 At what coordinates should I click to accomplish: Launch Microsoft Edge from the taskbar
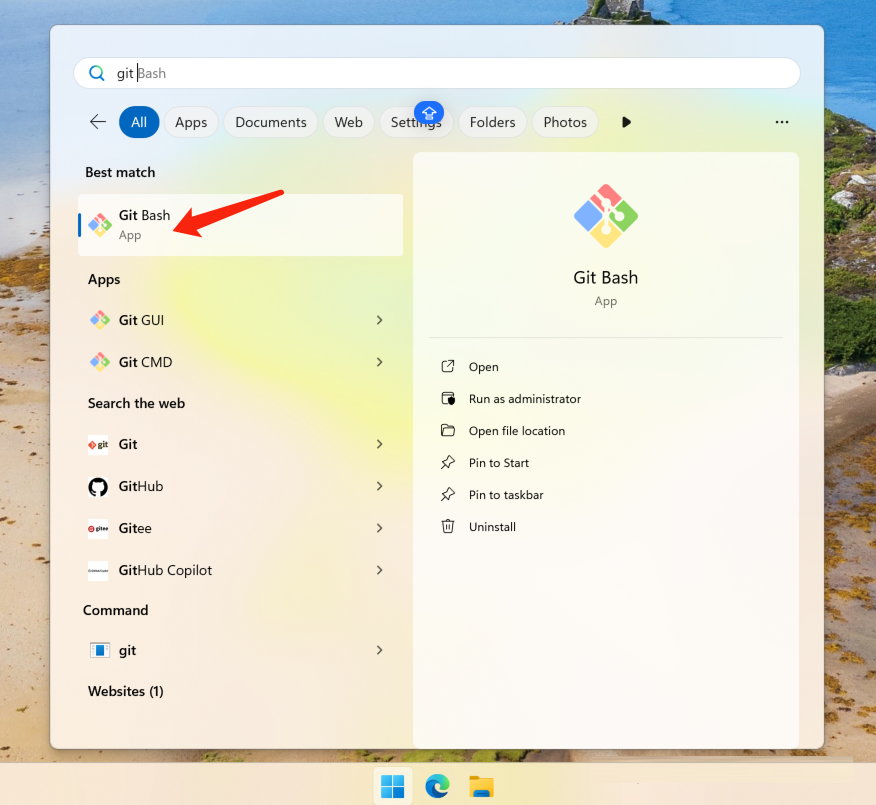[437, 787]
